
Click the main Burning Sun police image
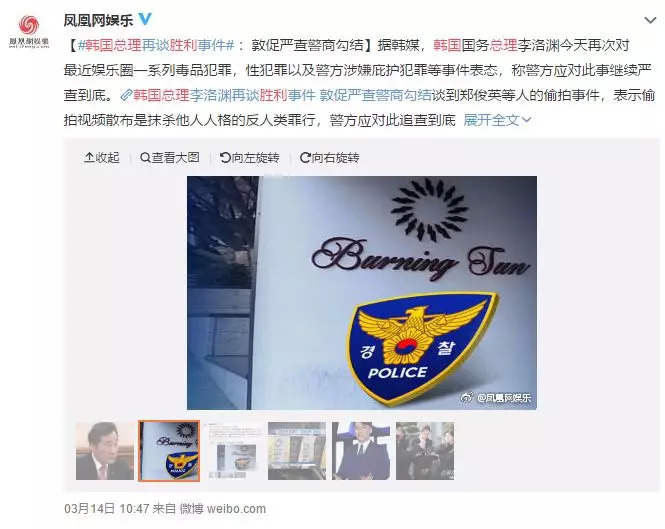pyautogui.click(x=362, y=293)
